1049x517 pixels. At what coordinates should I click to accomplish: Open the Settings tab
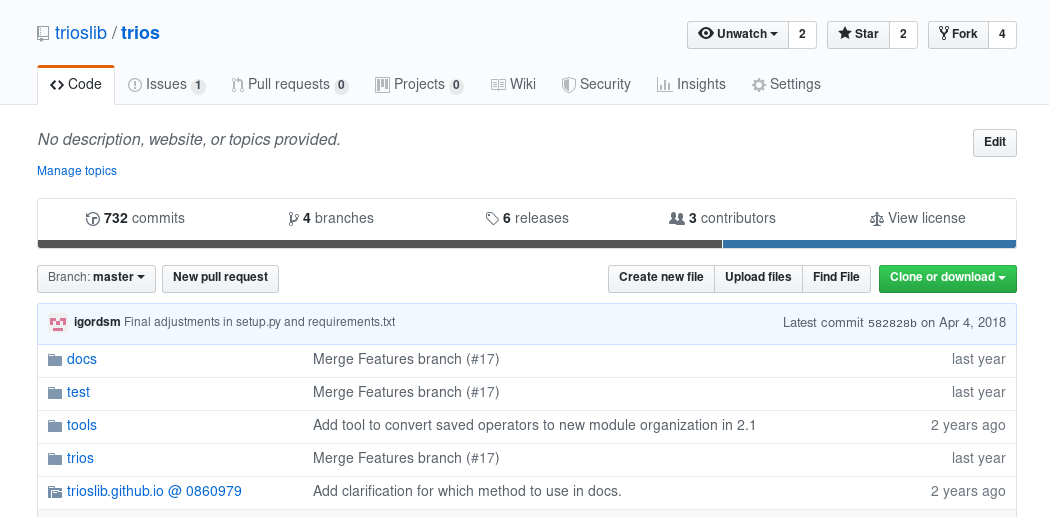pyautogui.click(x=786, y=85)
